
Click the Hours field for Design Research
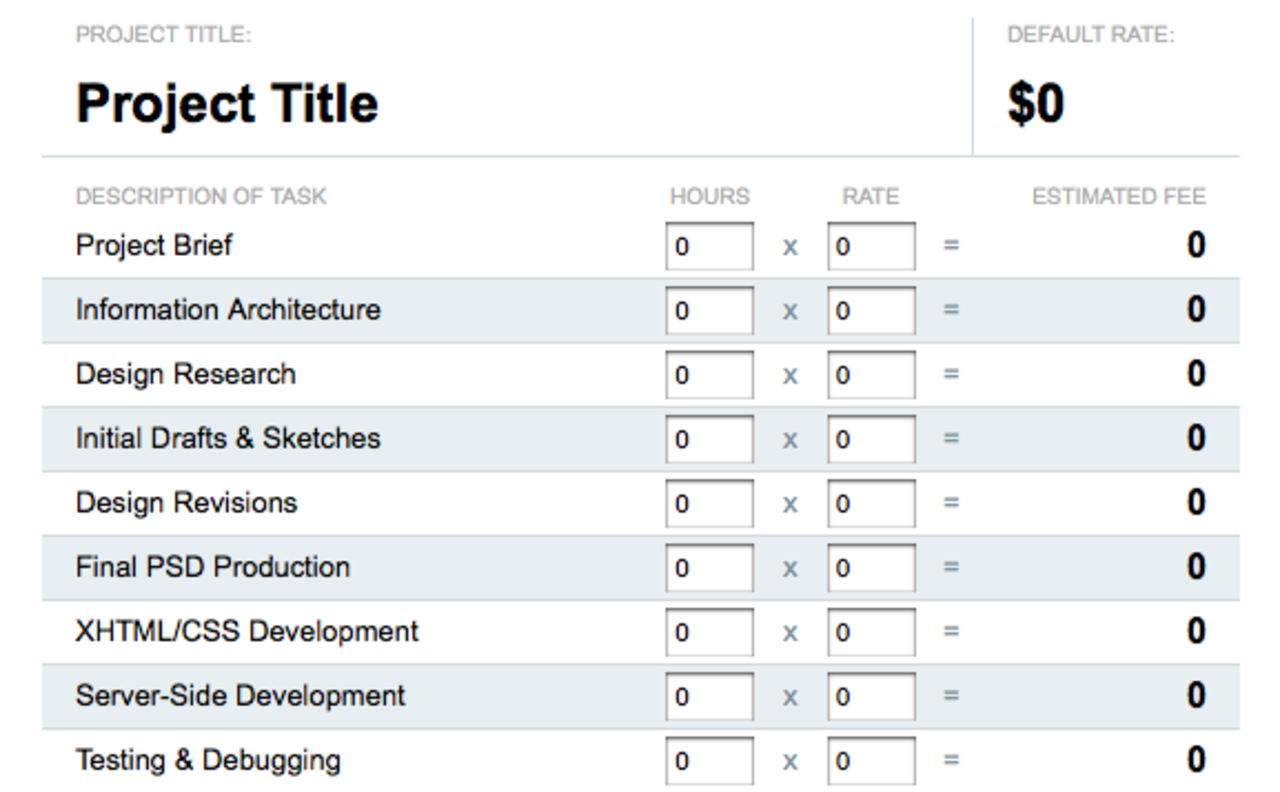(x=708, y=374)
